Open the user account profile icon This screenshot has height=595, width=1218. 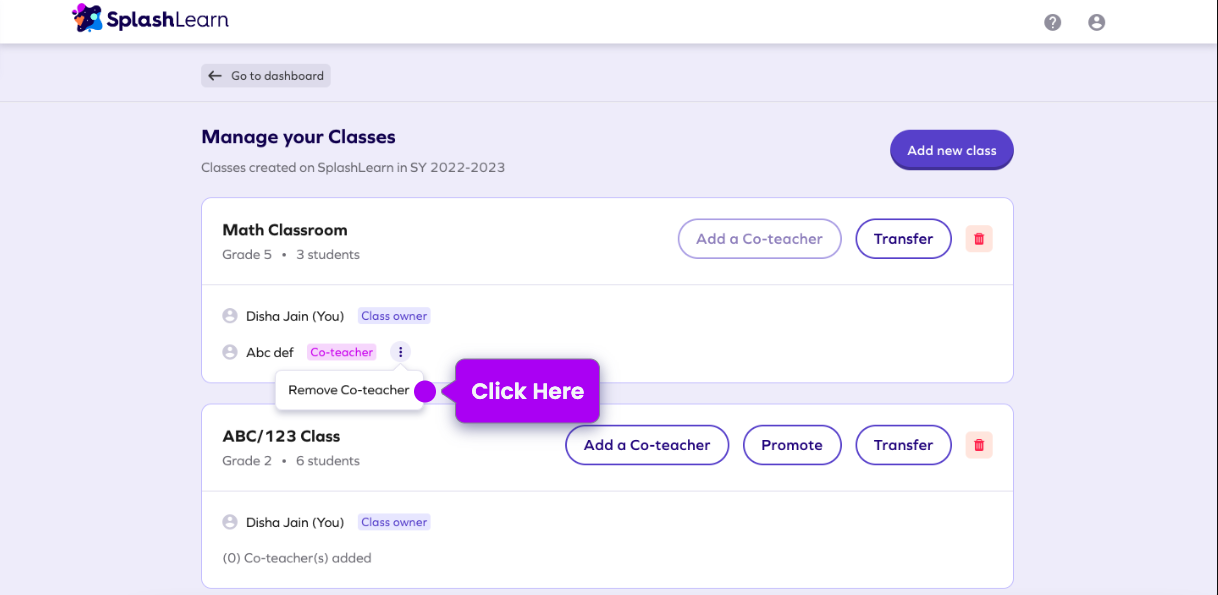tap(1096, 22)
